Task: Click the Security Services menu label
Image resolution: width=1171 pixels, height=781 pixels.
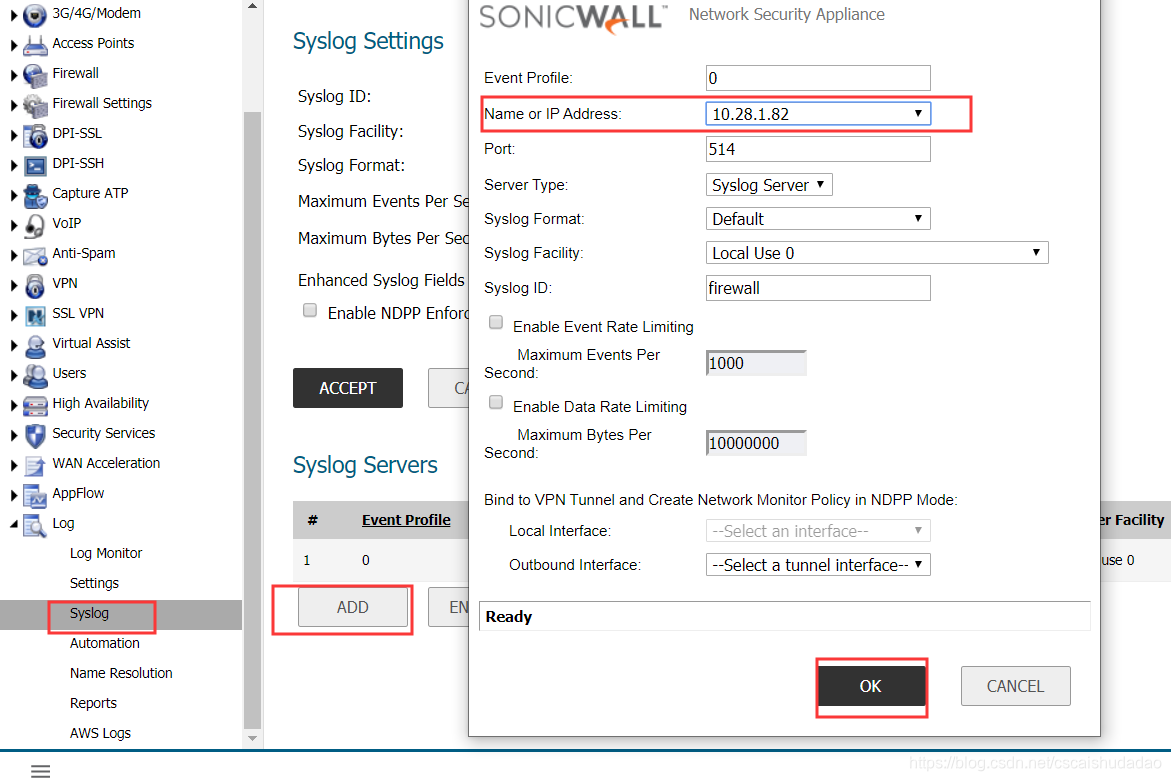Action: (104, 433)
